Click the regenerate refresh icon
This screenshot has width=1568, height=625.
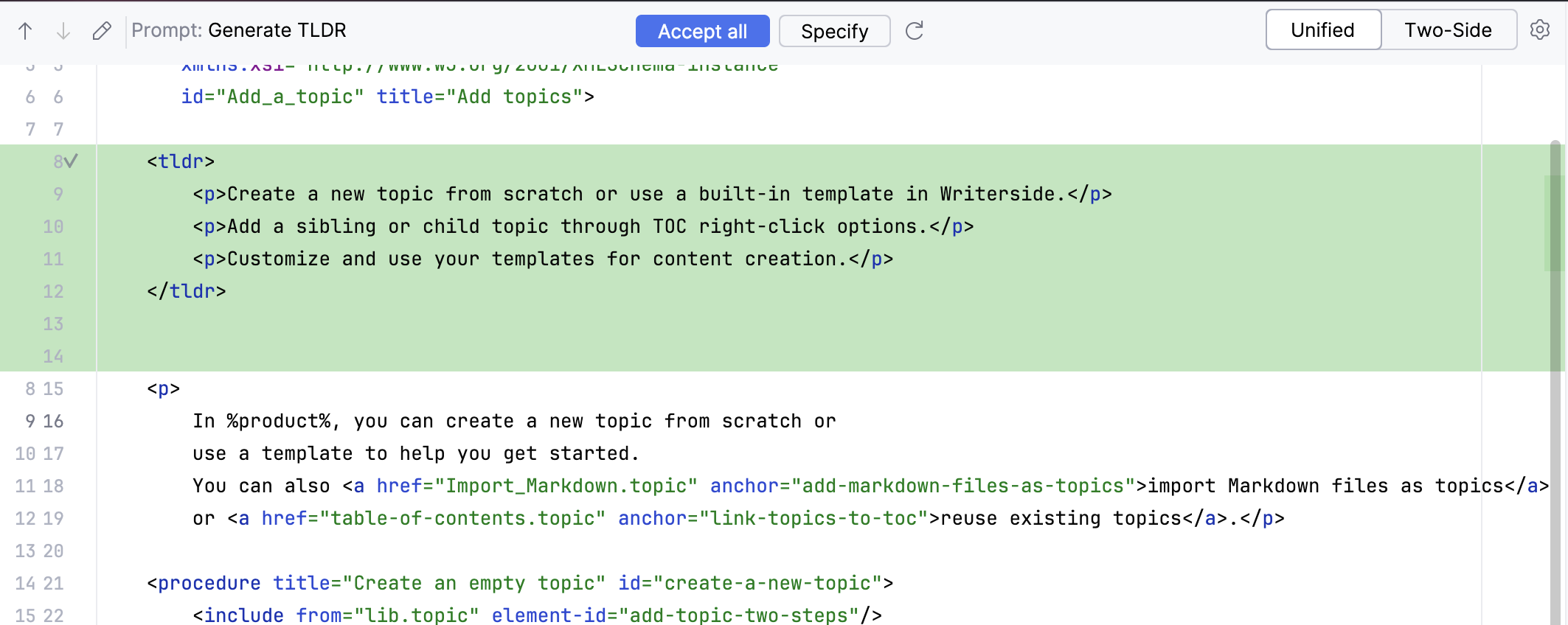pyautogui.click(x=915, y=31)
